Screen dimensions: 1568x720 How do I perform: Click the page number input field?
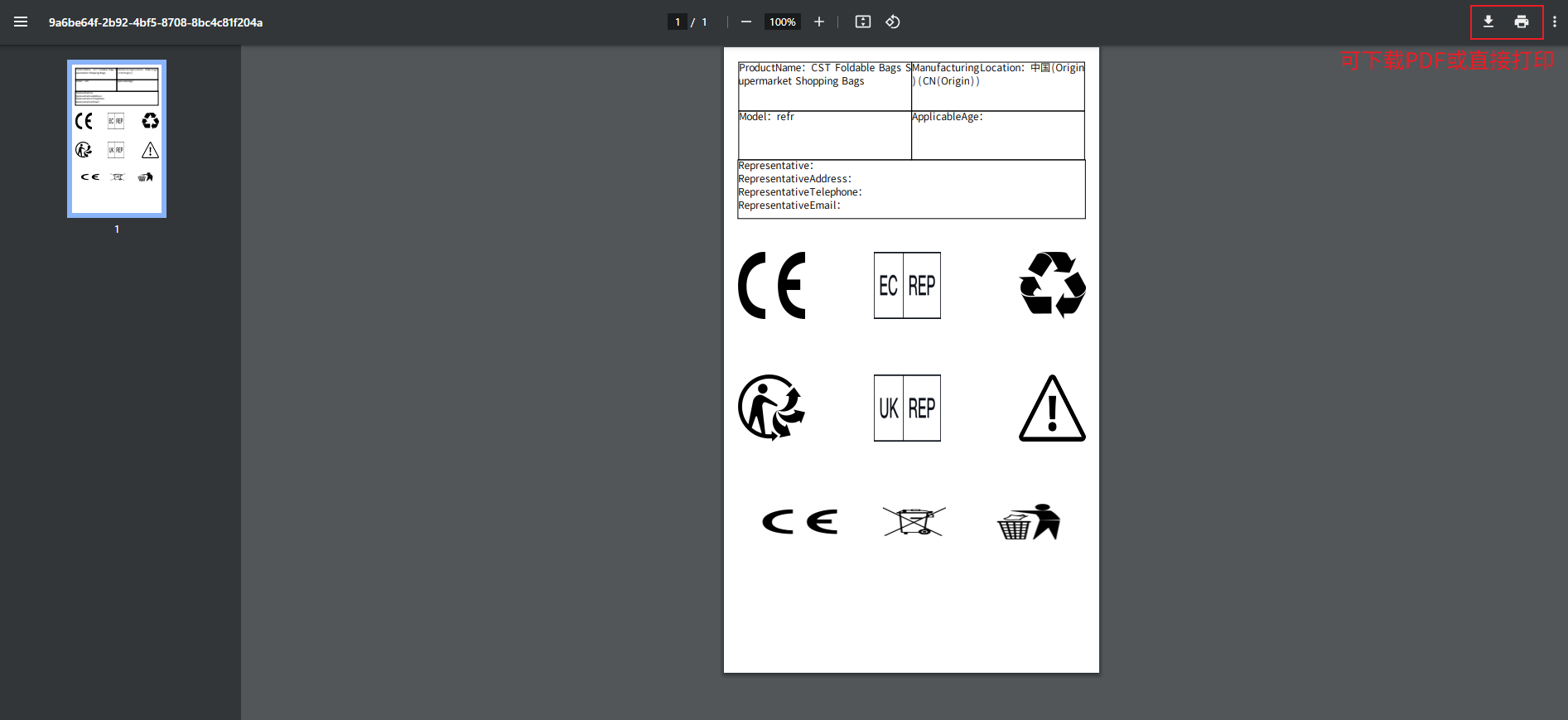pyautogui.click(x=678, y=22)
